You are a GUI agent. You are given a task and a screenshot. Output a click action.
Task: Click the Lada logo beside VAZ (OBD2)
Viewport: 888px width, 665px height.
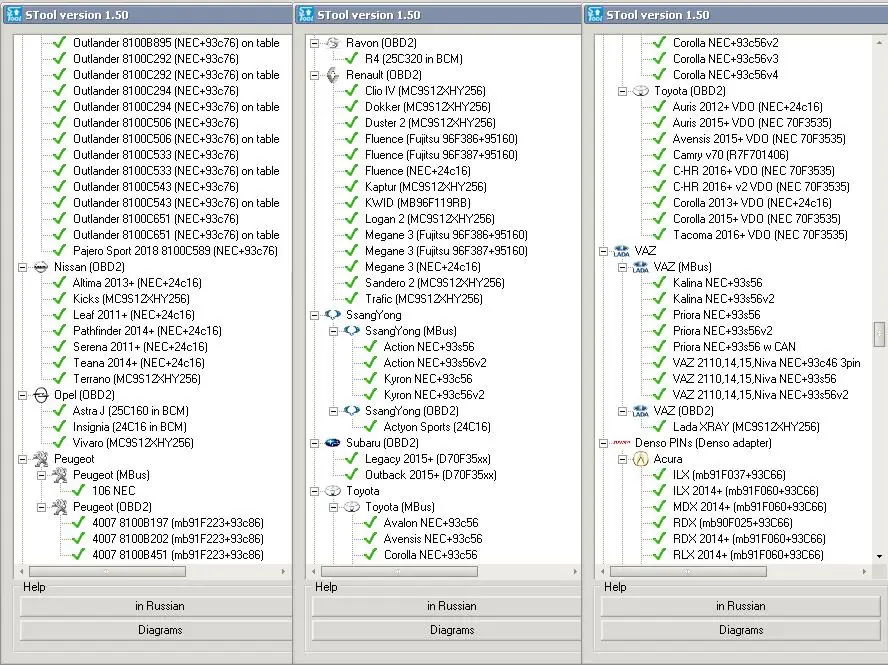pyautogui.click(x=641, y=411)
